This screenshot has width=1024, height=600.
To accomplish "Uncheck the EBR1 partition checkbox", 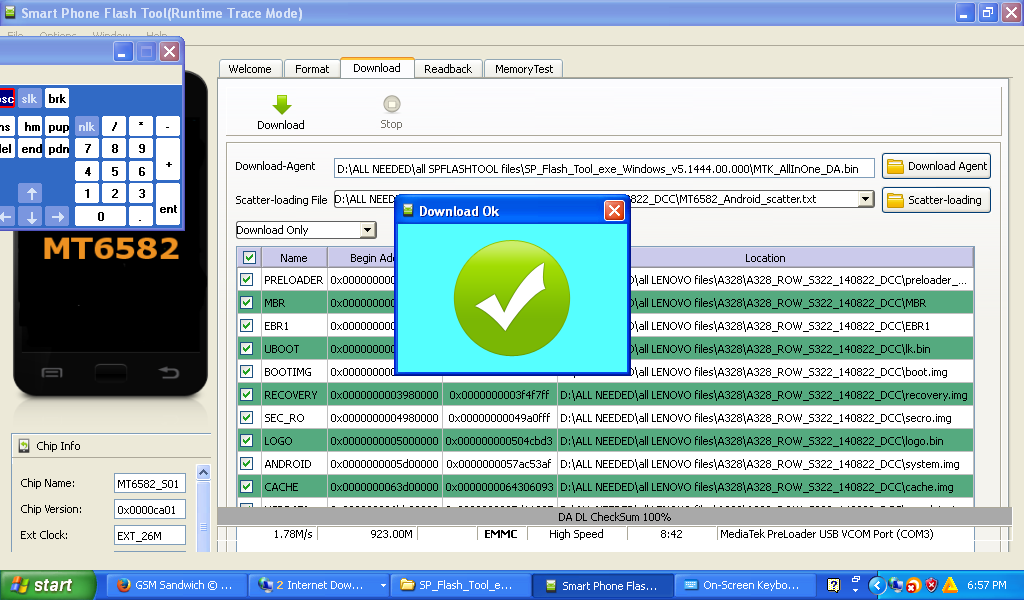I will (247, 325).
